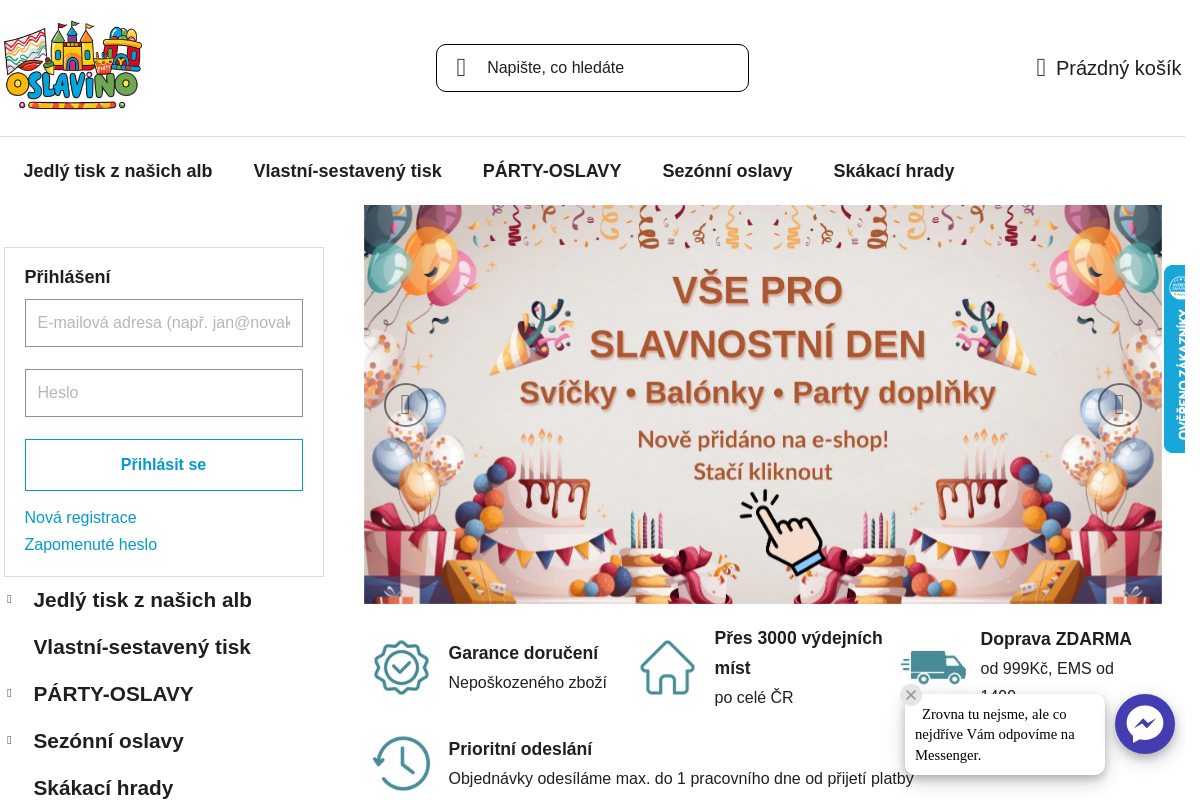Viewport: 1200px width, 800px height.
Task: Click the Oslavino logo
Action: [73, 65]
